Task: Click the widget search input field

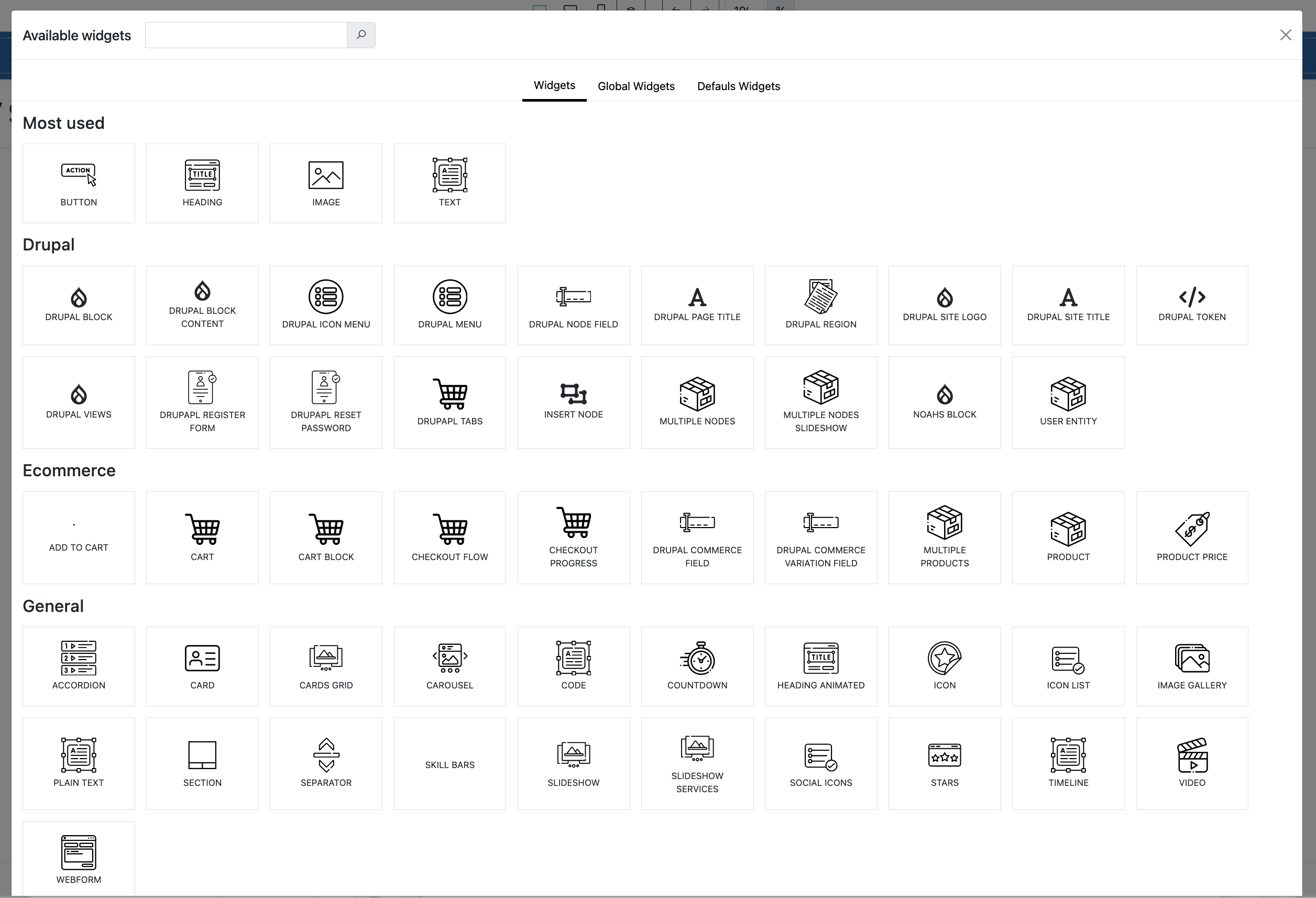Action: pos(246,35)
